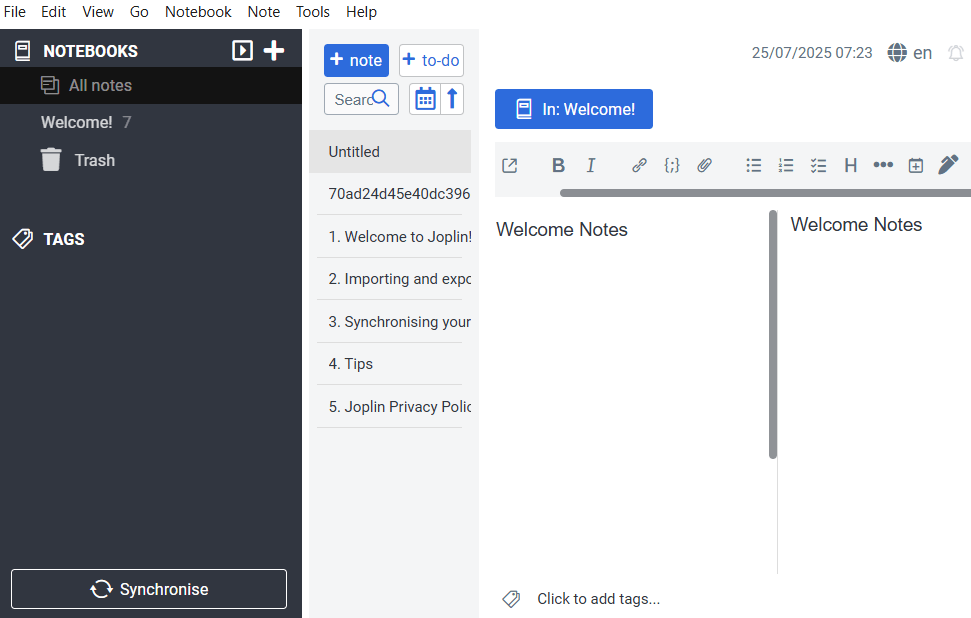The image size is (971, 618).
Task: Click the Search notes field
Action: point(352,99)
